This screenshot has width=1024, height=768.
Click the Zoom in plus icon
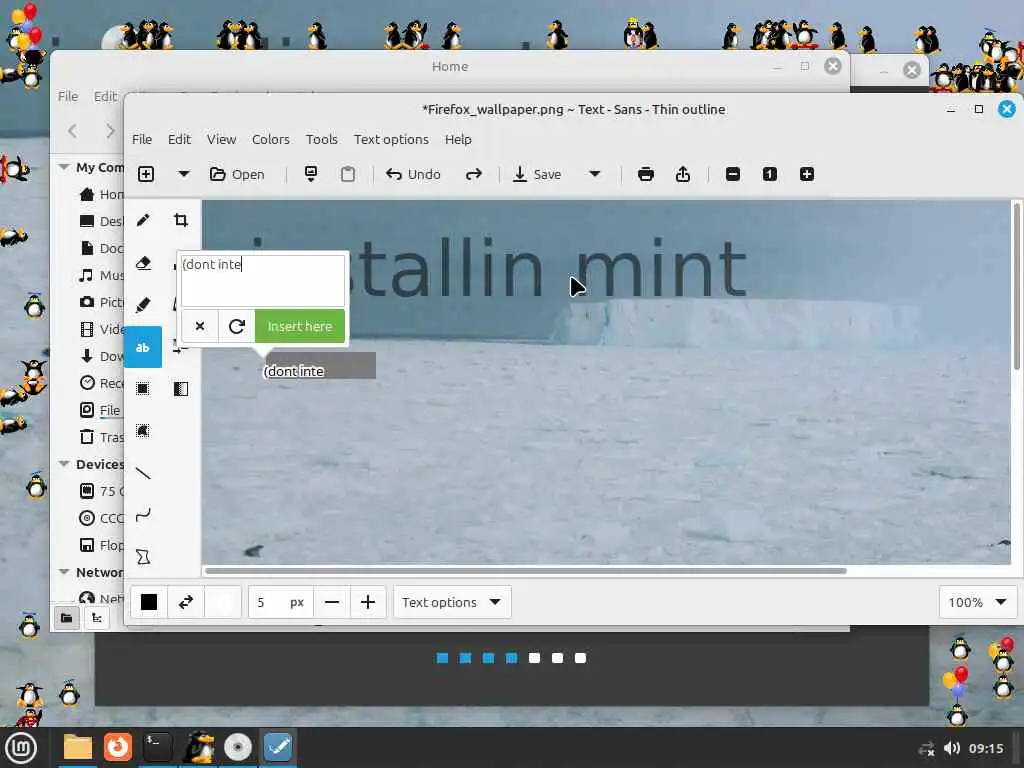(x=807, y=174)
